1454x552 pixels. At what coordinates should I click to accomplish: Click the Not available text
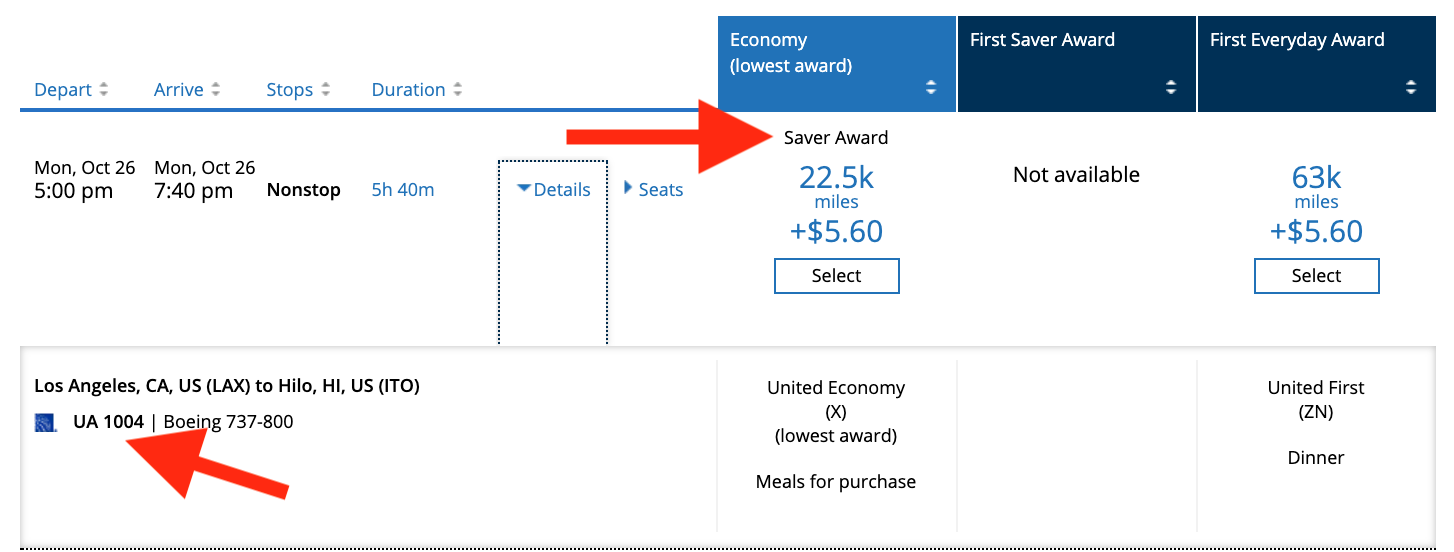click(x=1077, y=175)
